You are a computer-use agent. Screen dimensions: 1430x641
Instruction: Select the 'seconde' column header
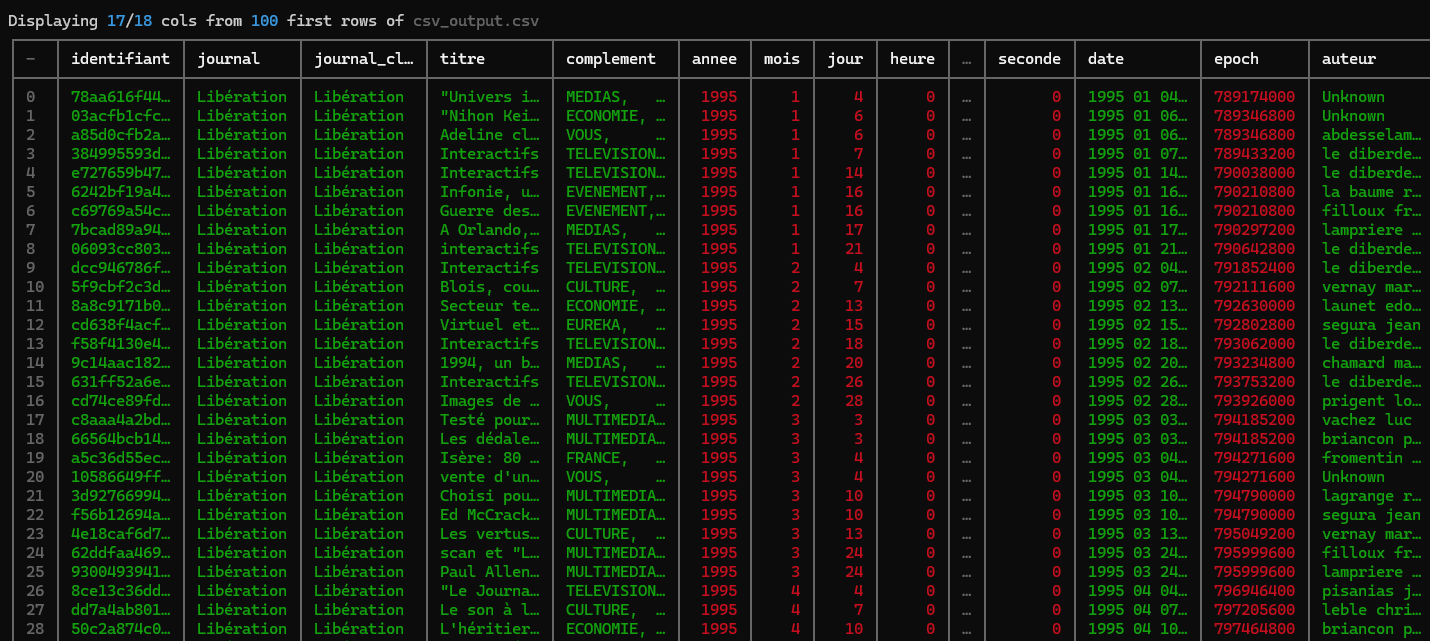[x=1029, y=59]
